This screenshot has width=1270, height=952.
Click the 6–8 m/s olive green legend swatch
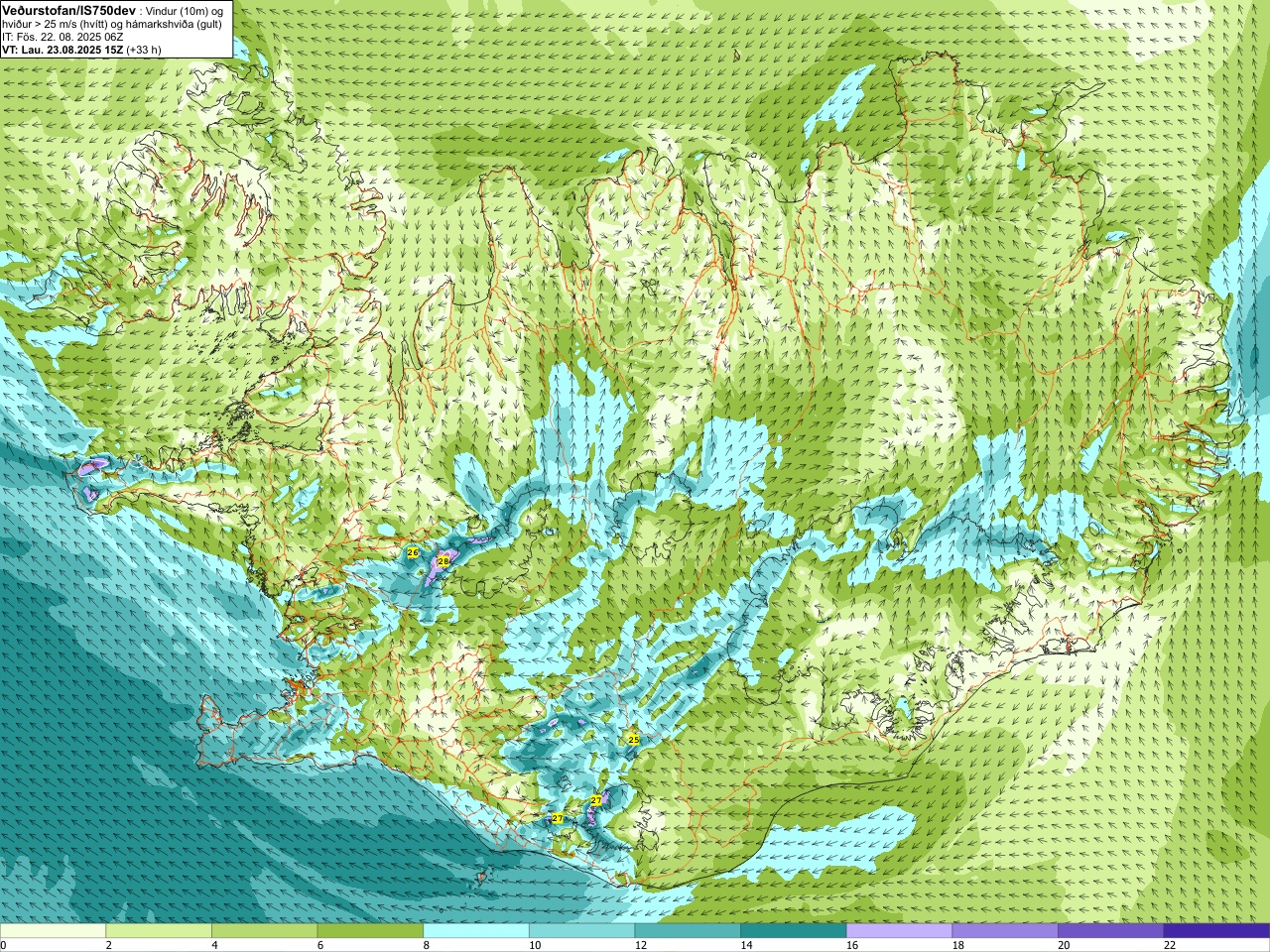point(370,931)
